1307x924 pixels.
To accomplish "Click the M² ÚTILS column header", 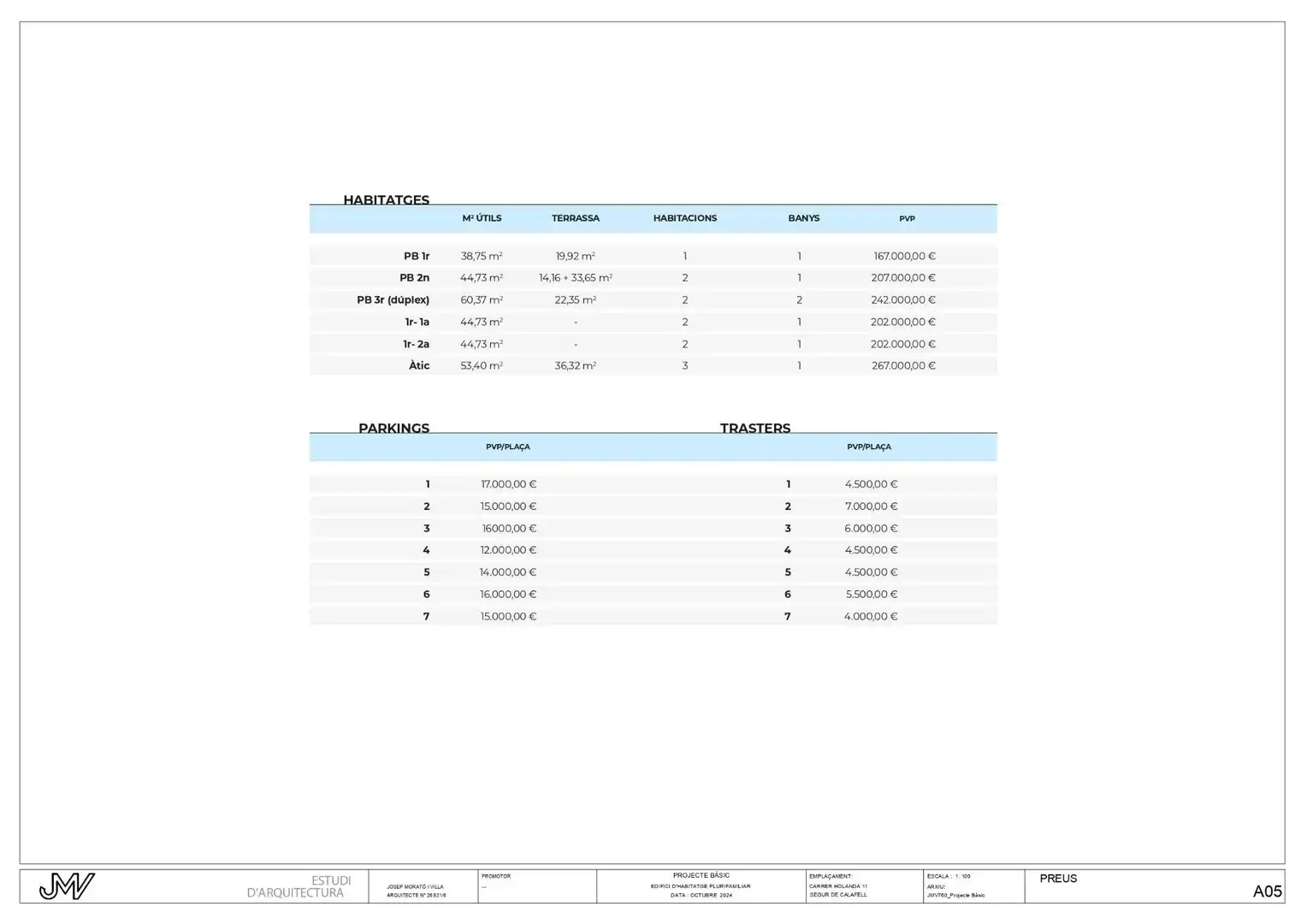I will (482, 218).
